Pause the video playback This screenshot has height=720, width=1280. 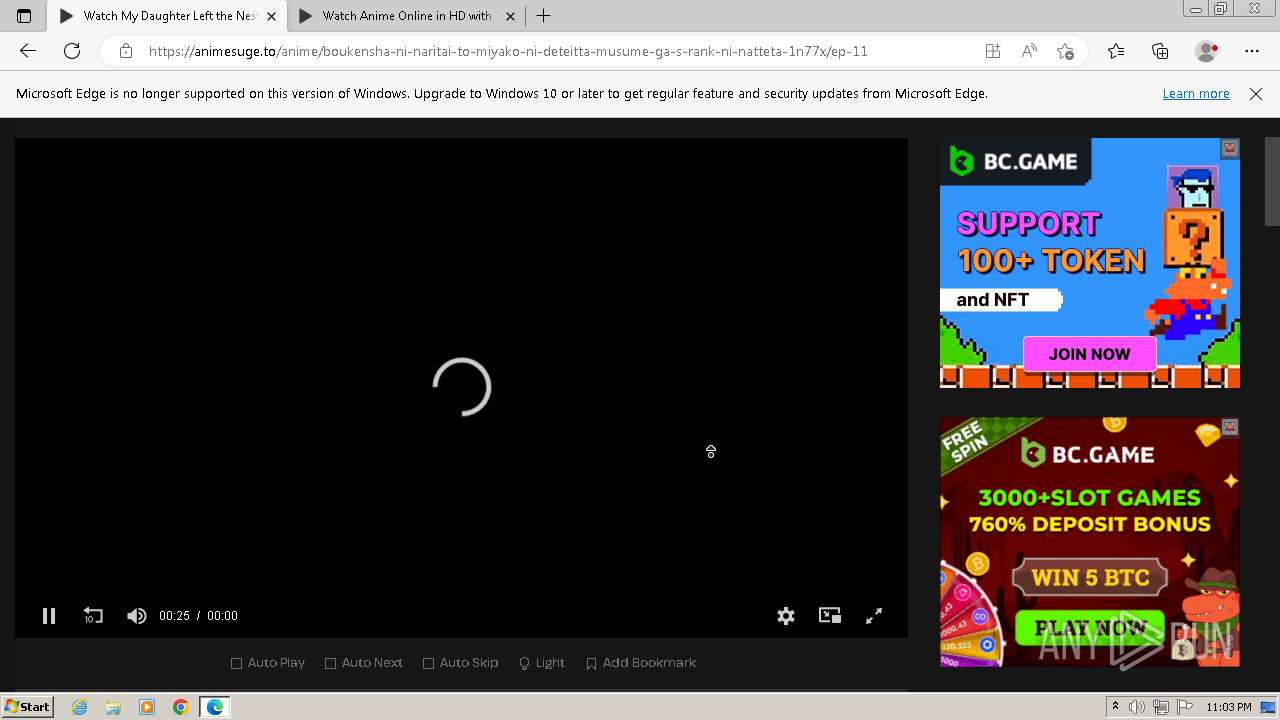(48, 616)
